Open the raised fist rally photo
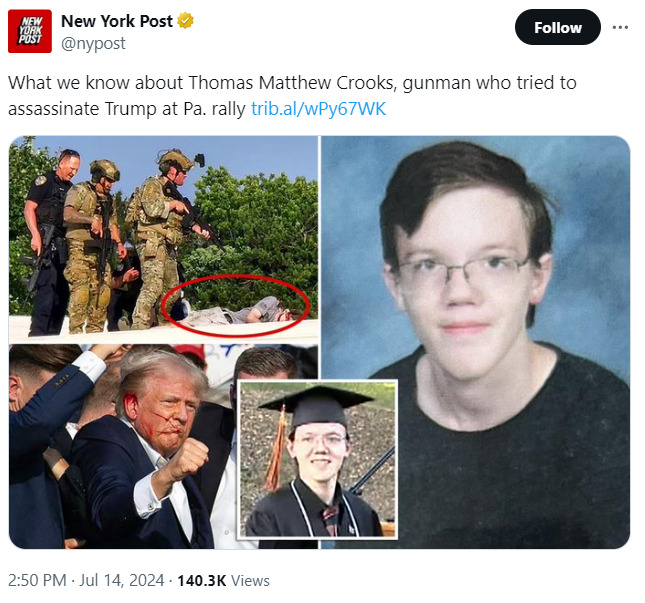The image size is (645, 603). (123, 446)
